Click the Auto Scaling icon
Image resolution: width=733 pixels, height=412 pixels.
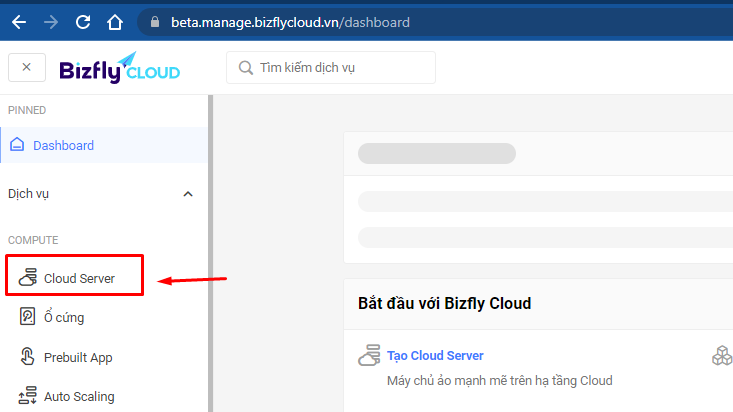(x=28, y=396)
